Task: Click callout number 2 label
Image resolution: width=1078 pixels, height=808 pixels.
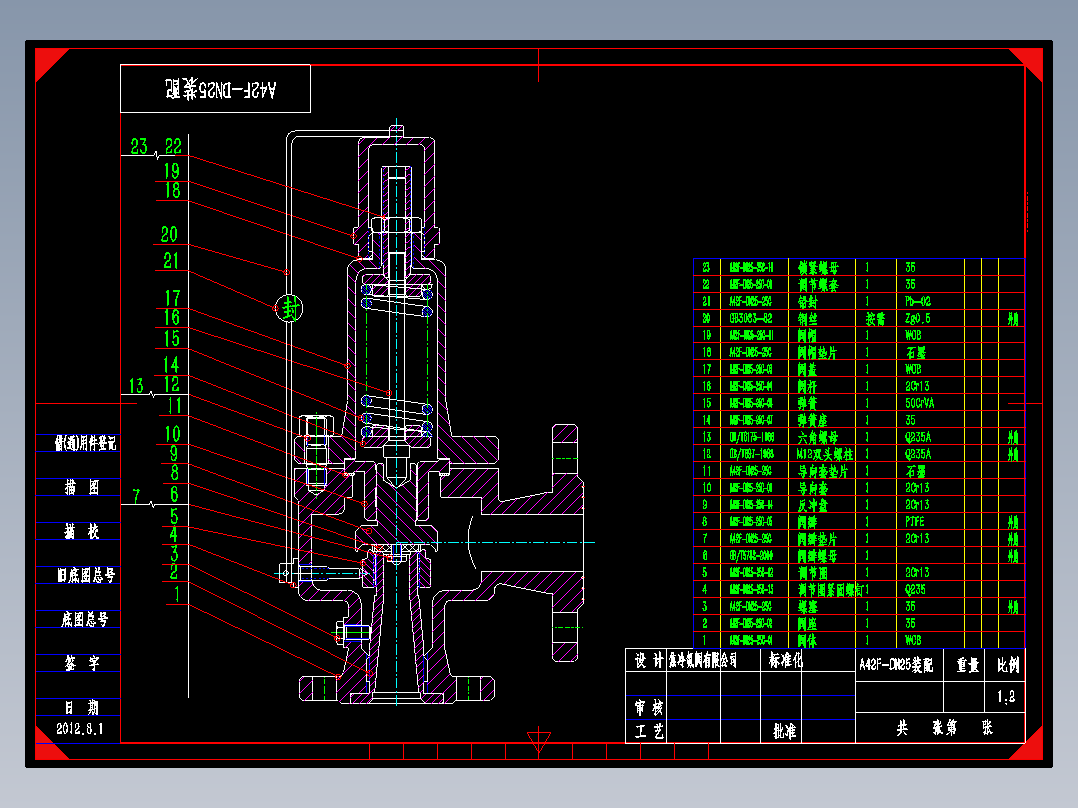Action: 174,571
